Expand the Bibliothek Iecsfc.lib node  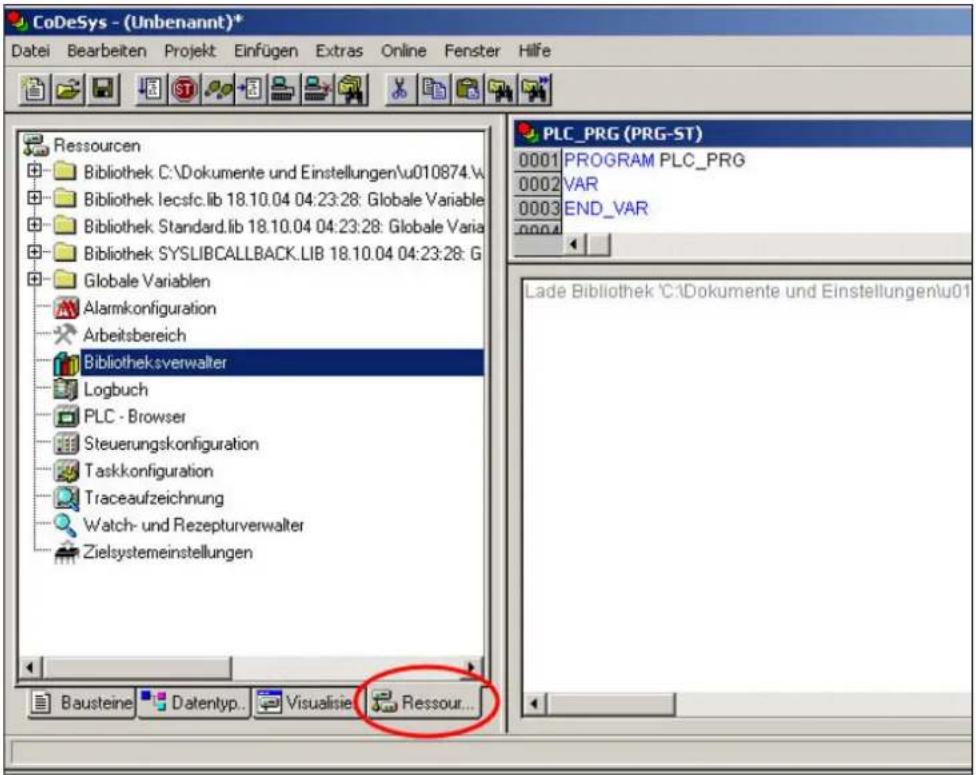click(35, 197)
